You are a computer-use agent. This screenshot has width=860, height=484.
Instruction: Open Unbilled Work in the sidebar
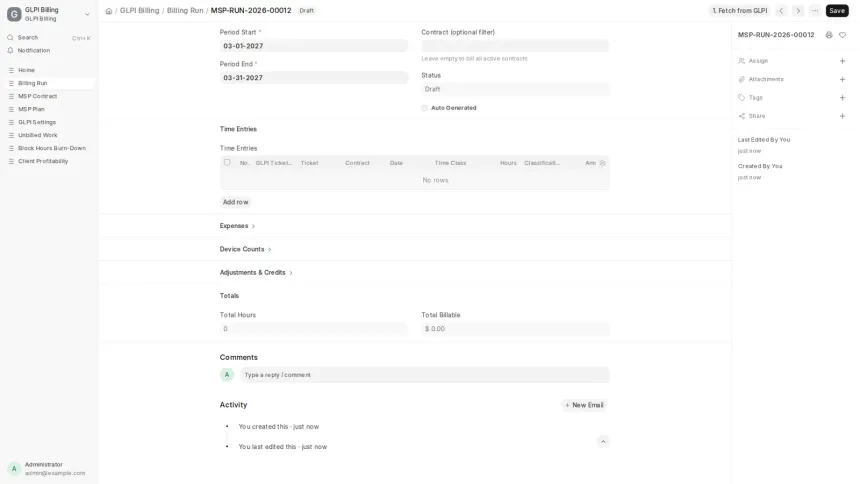point(49,135)
